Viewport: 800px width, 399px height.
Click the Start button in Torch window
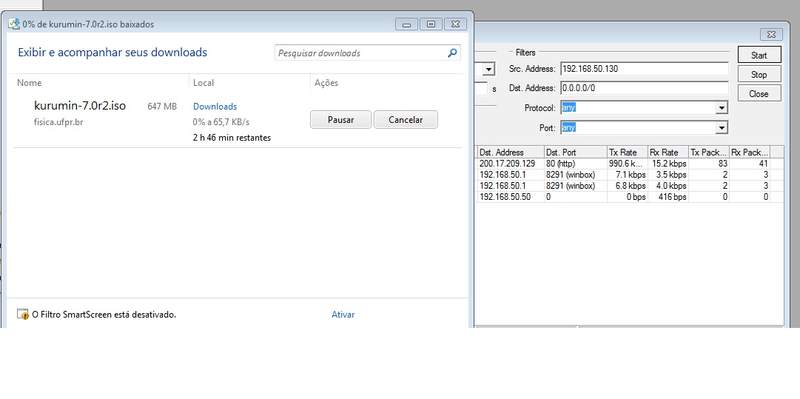[759, 55]
